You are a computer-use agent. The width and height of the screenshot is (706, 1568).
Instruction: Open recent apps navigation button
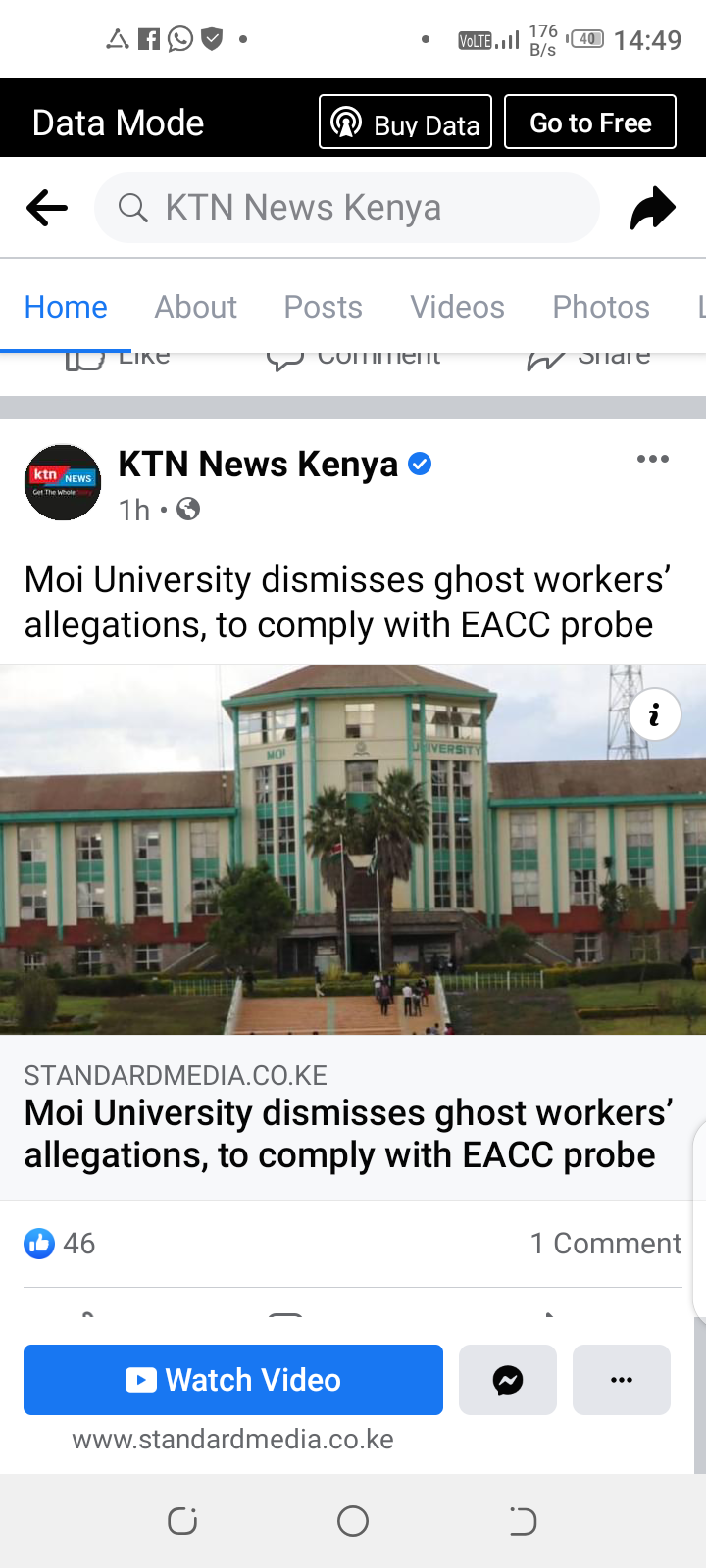(x=182, y=1521)
